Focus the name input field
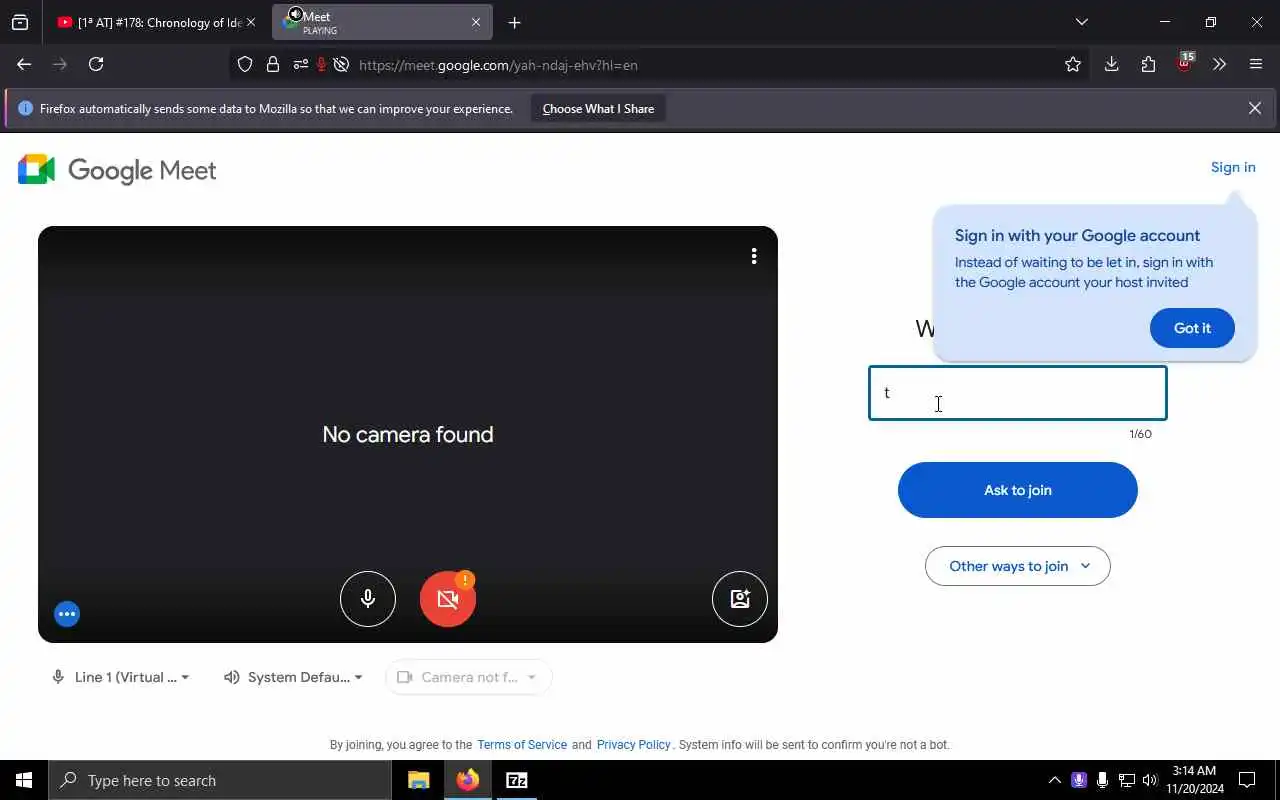The image size is (1280, 800). (1018, 393)
